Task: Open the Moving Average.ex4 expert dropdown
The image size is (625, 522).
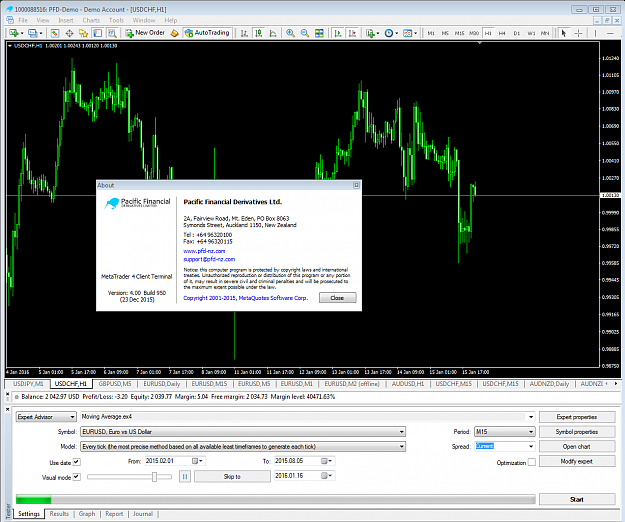Action: (x=531, y=417)
